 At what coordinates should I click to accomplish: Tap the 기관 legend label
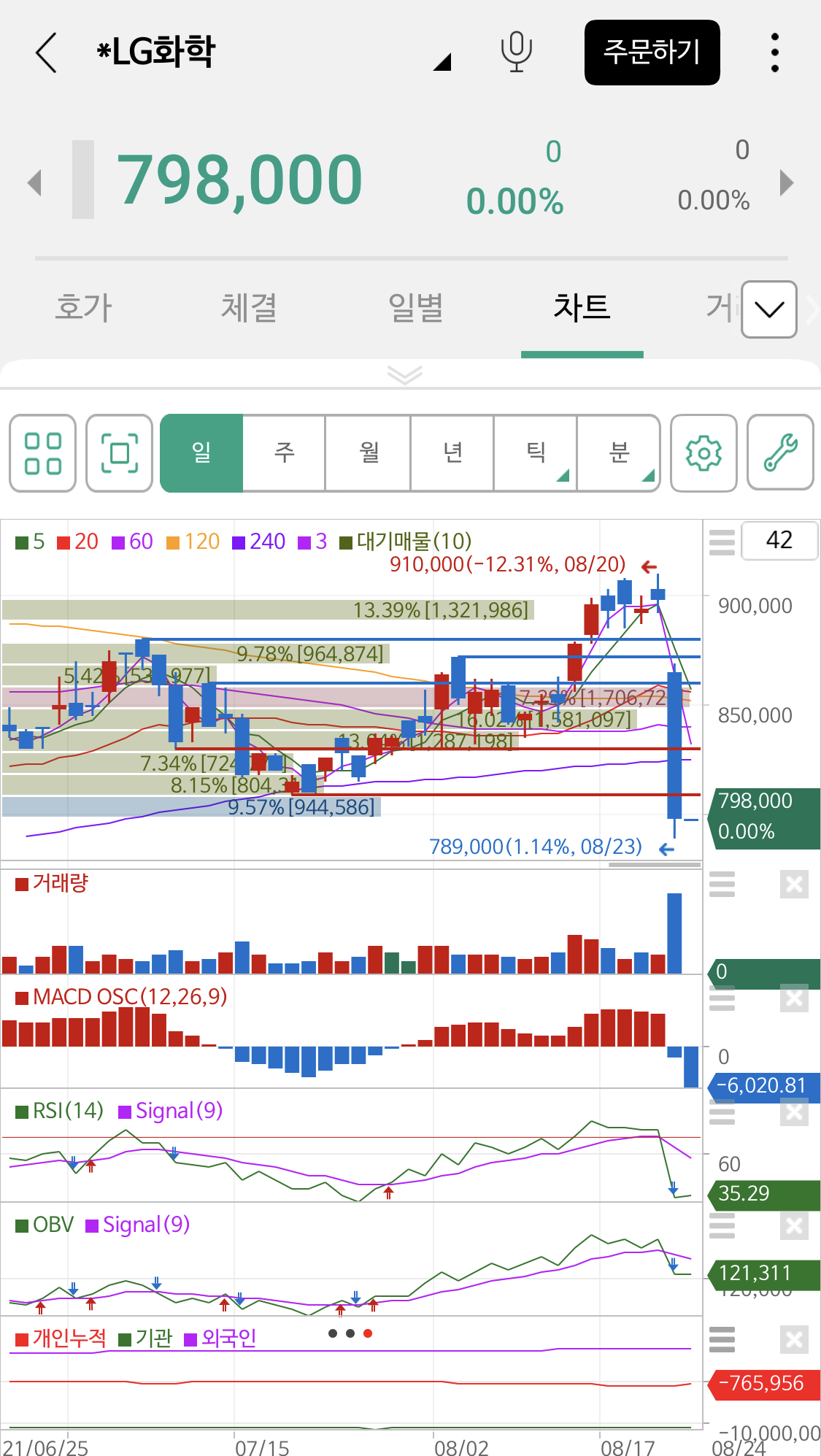145,1338
